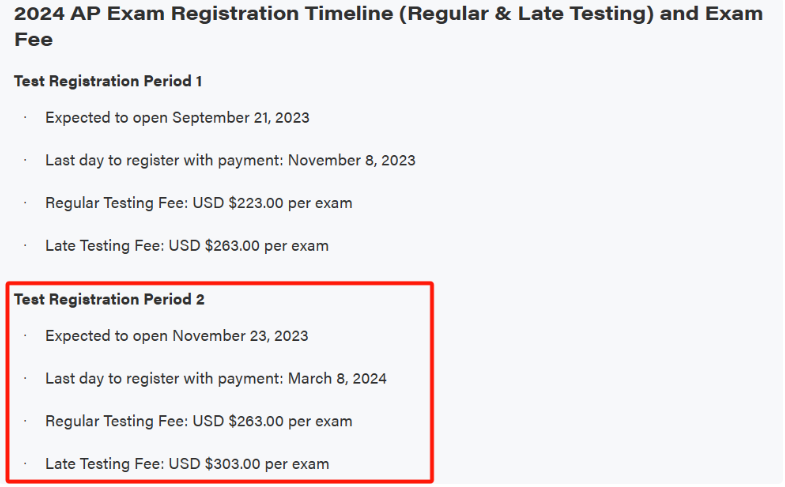This screenshot has height=487, width=785.
Task: Click the word Fee ending the title
Action: tap(34, 40)
